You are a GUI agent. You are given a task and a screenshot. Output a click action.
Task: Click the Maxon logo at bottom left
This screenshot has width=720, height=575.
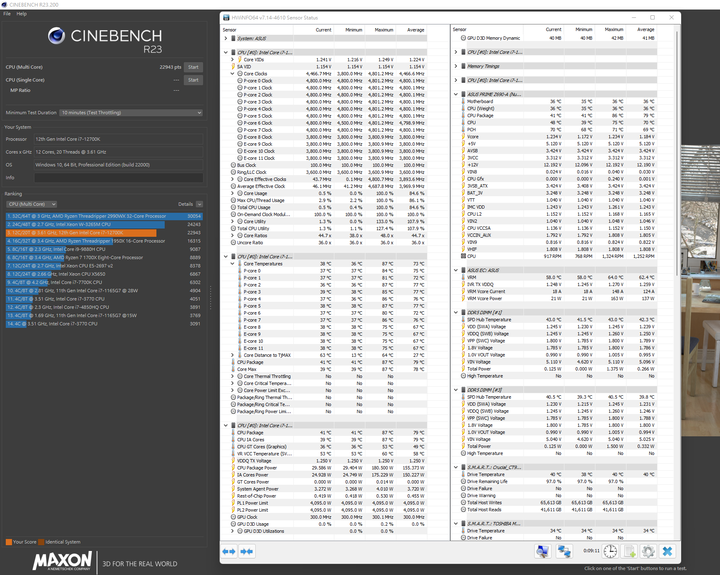click(x=62, y=561)
